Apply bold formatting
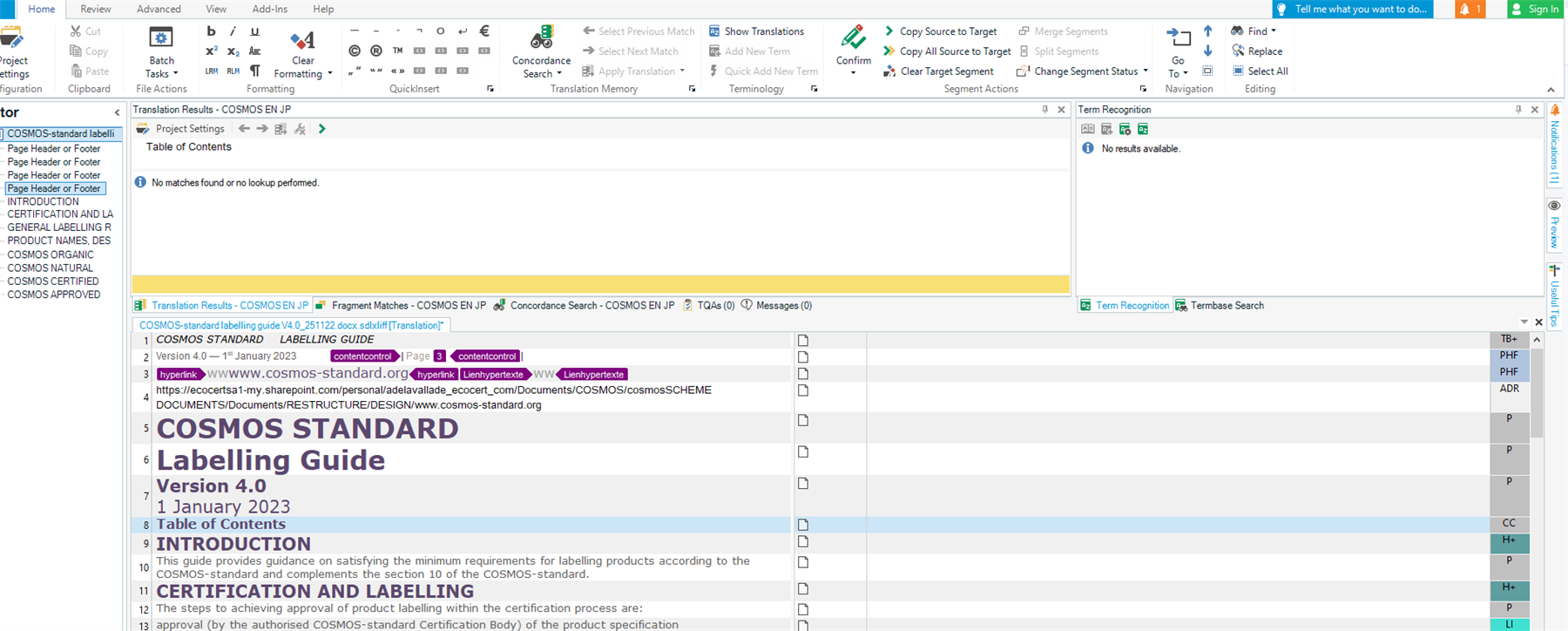This screenshot has width=1568, height=631. [x=212, y=31]
